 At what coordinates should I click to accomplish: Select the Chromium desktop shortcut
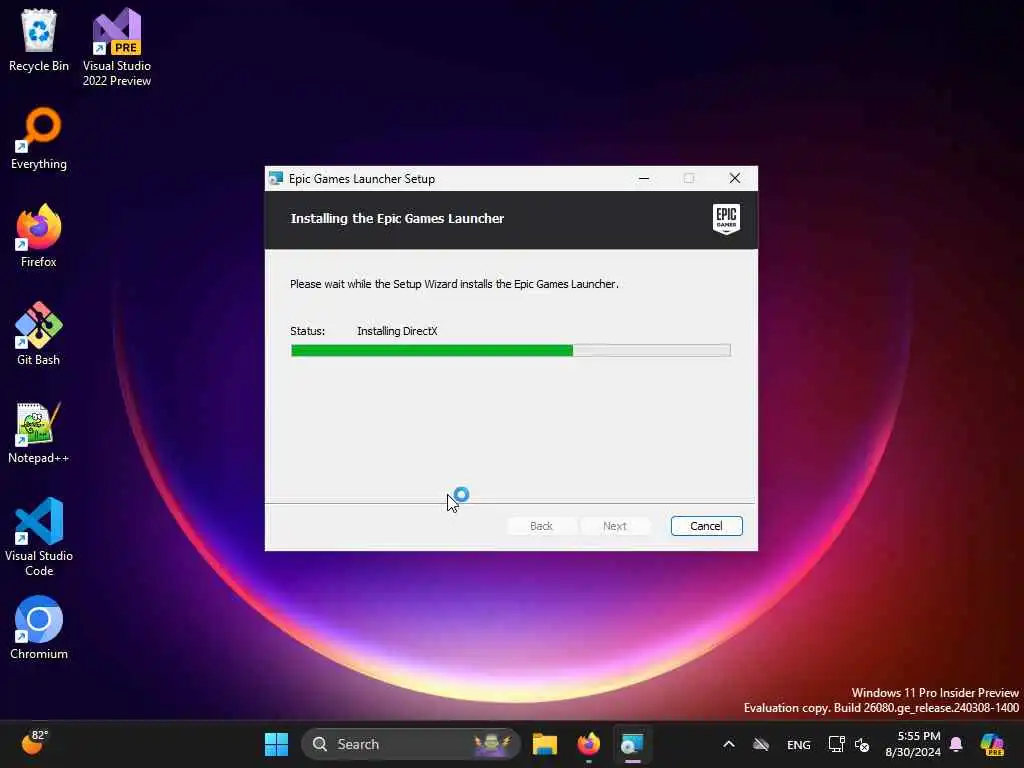click(39, 628)
